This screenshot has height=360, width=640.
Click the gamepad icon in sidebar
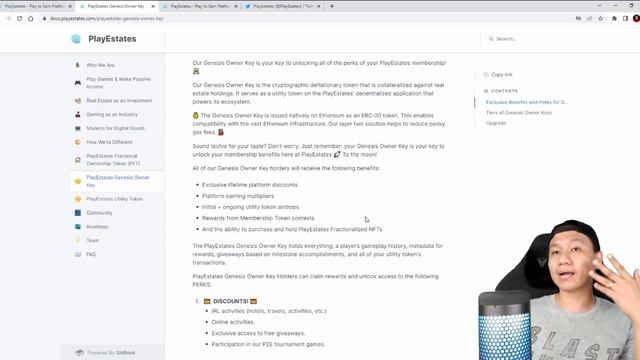[x=78, y=83]
